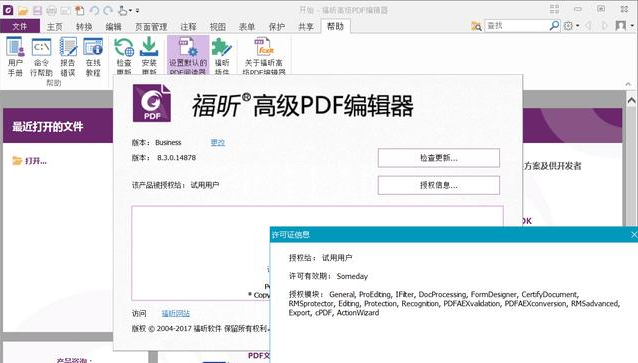Click the 授权信息... button

coord(439,185)
